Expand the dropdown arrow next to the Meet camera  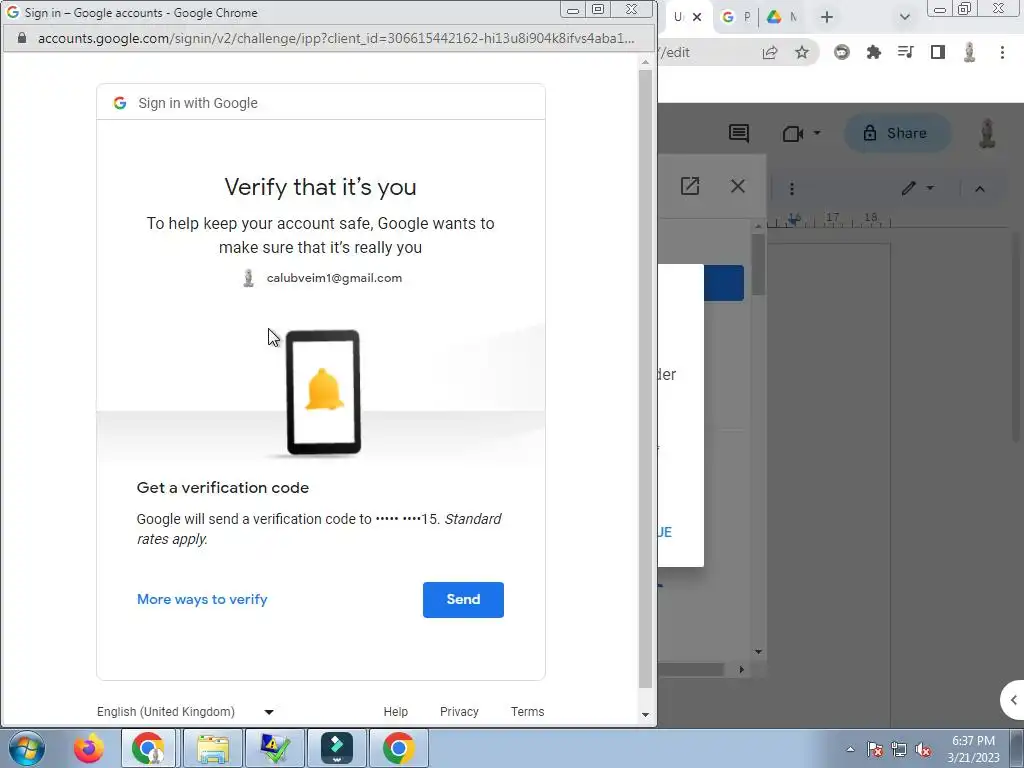pyautogui.click(x=816, y=133)
